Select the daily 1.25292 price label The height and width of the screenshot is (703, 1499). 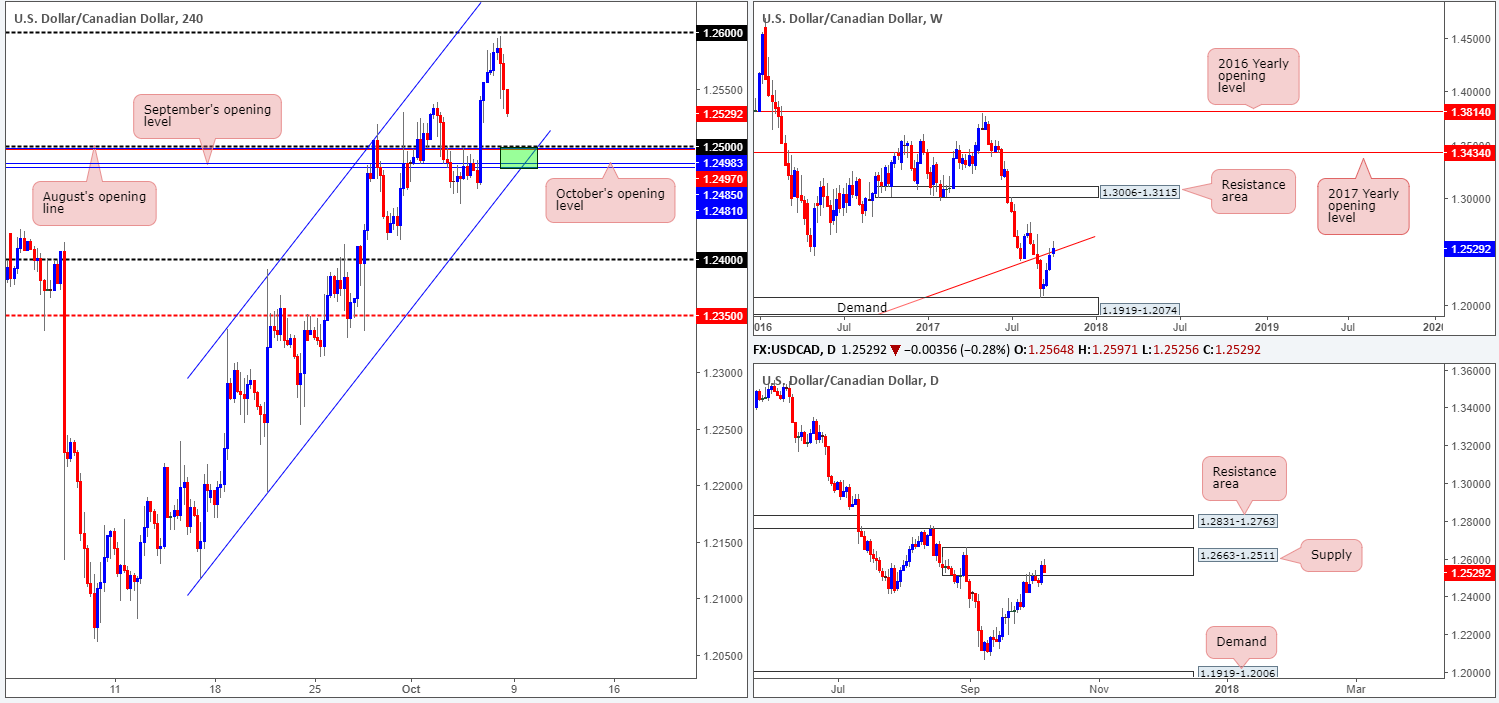[x=1470, y=573]
